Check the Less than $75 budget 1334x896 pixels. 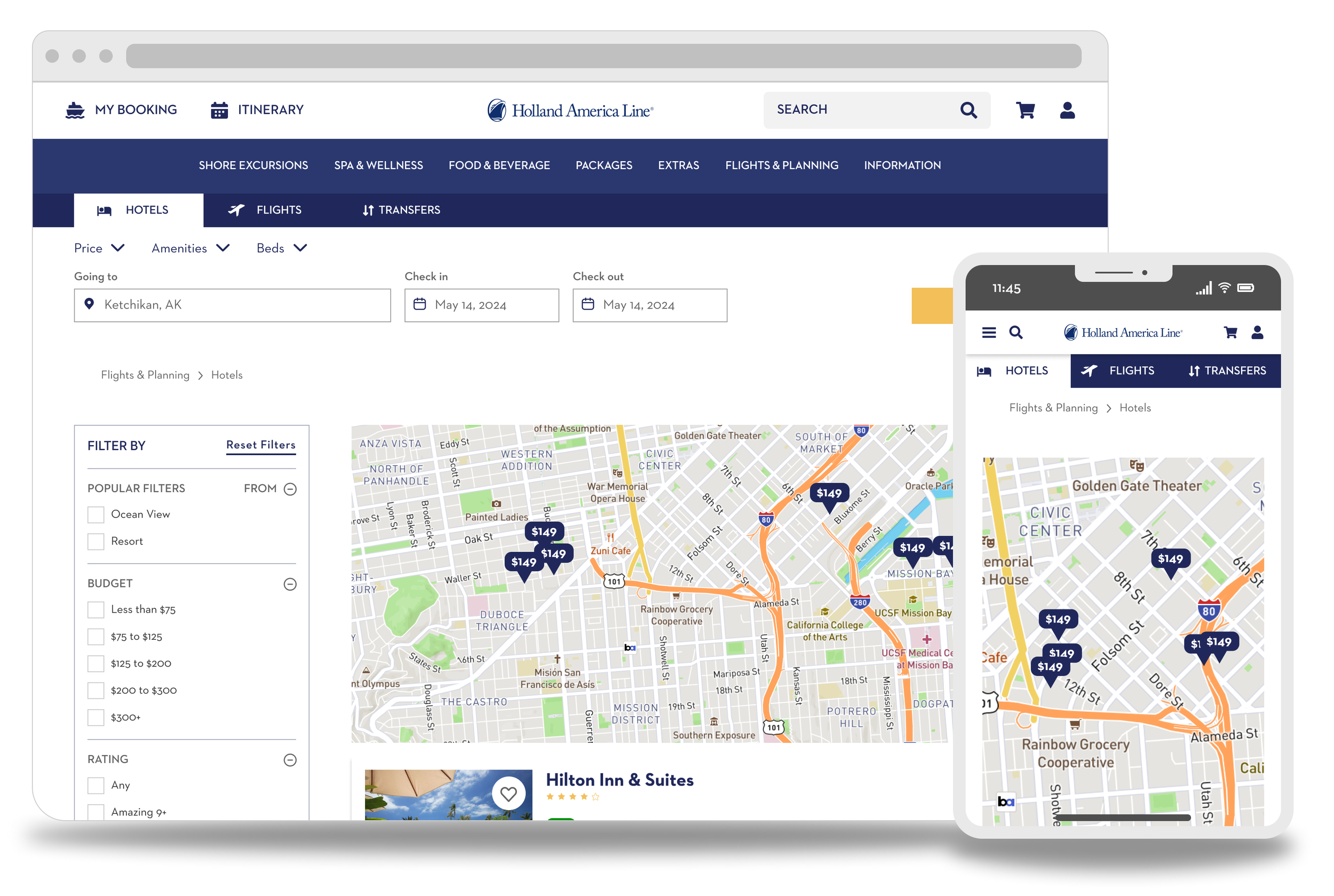[96, 610]
